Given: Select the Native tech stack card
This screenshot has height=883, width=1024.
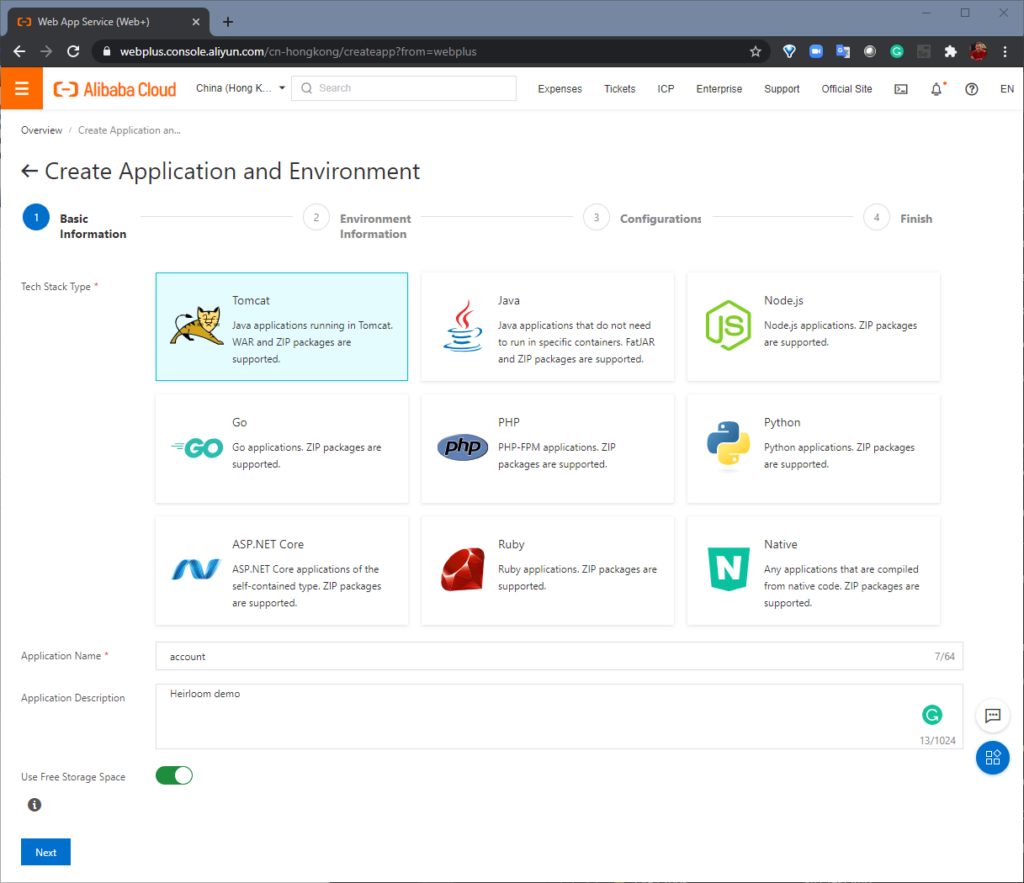Looking at the screenshot, I should (813, 571).
